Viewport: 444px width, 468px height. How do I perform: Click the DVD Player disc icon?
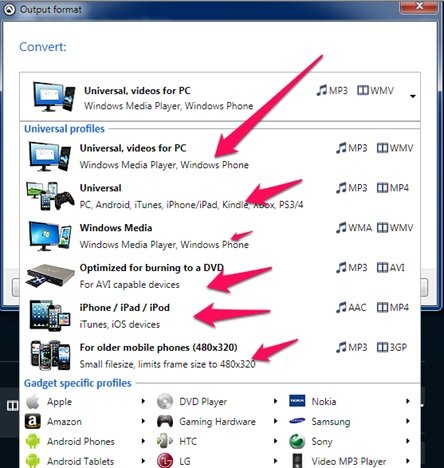(x=165, y=401)
